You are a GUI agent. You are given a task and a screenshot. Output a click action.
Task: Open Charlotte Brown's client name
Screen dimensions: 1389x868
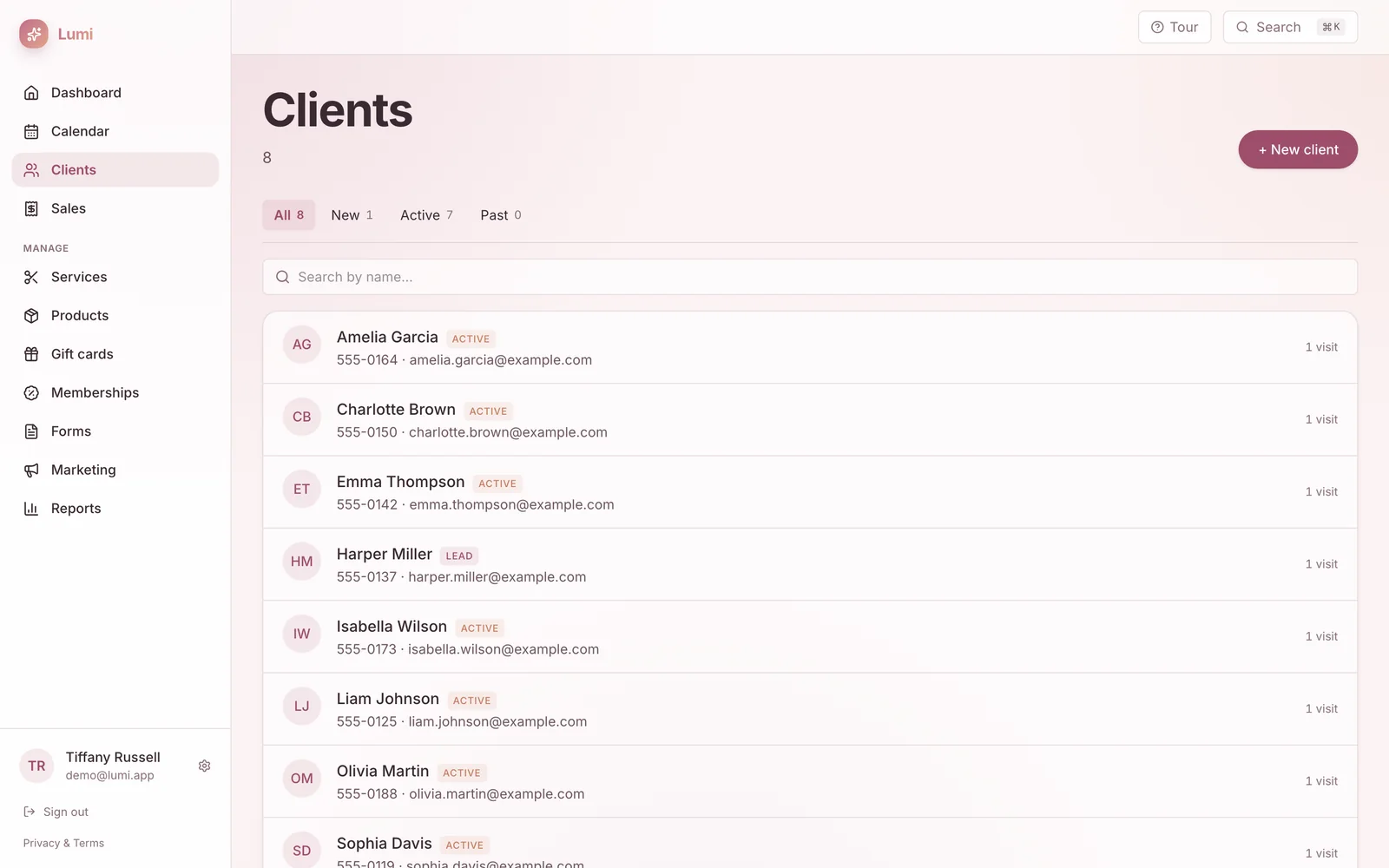[396, 410]
